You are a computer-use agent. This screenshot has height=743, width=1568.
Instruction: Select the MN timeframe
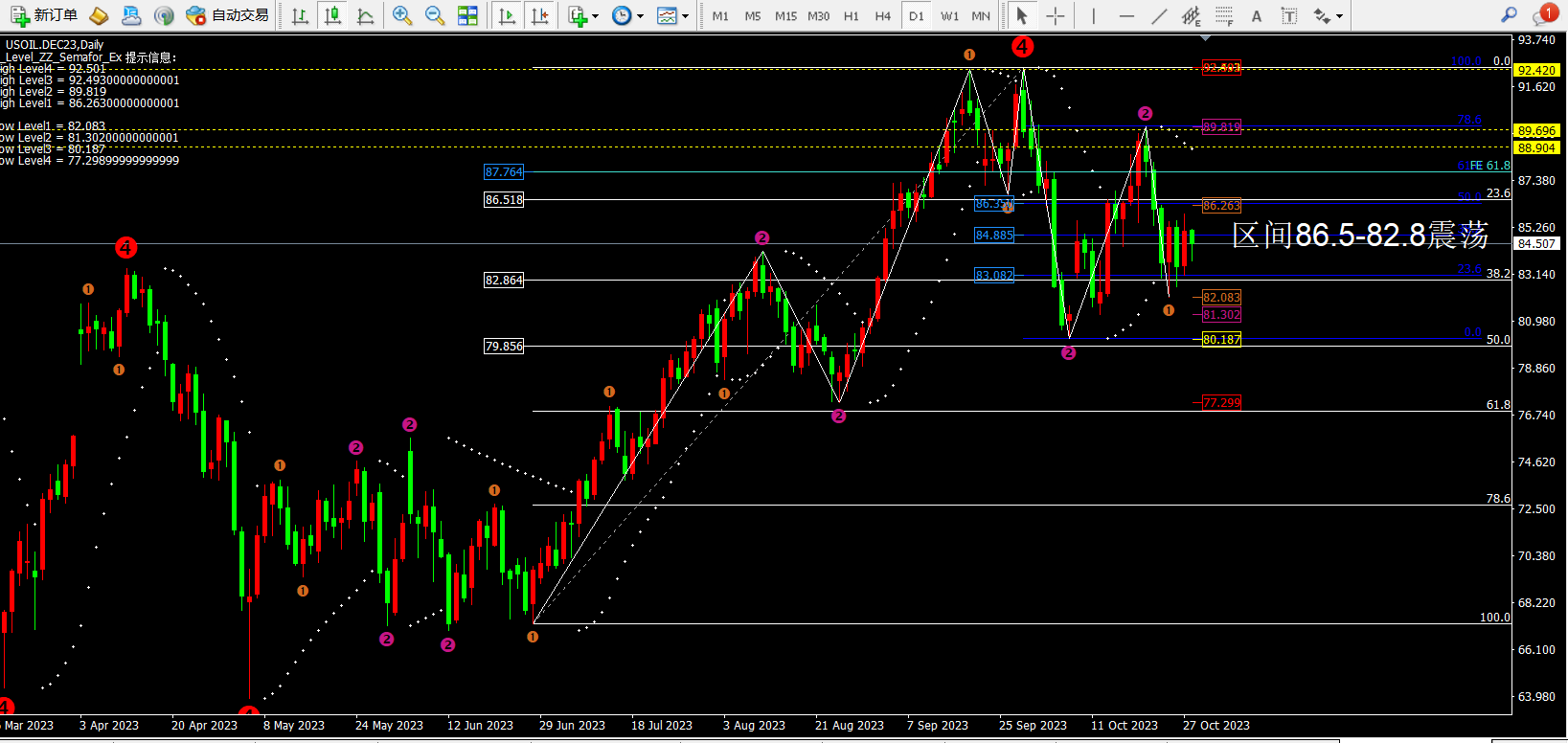tap(981, 16)
